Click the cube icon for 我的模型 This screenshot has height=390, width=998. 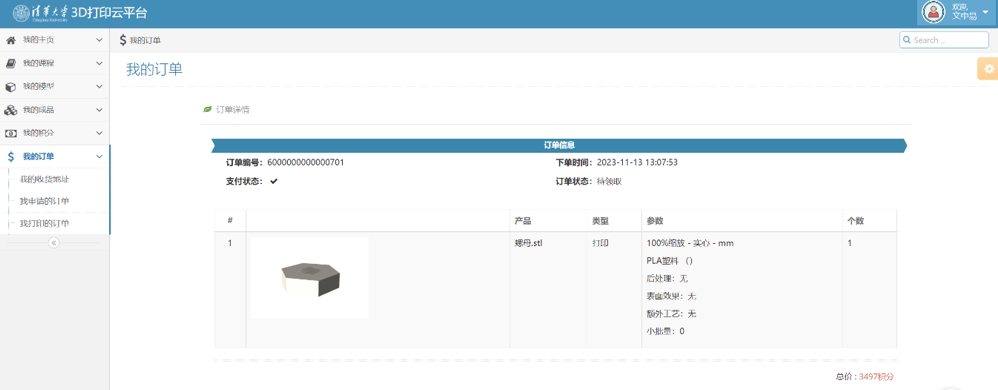tap(10, 87)
